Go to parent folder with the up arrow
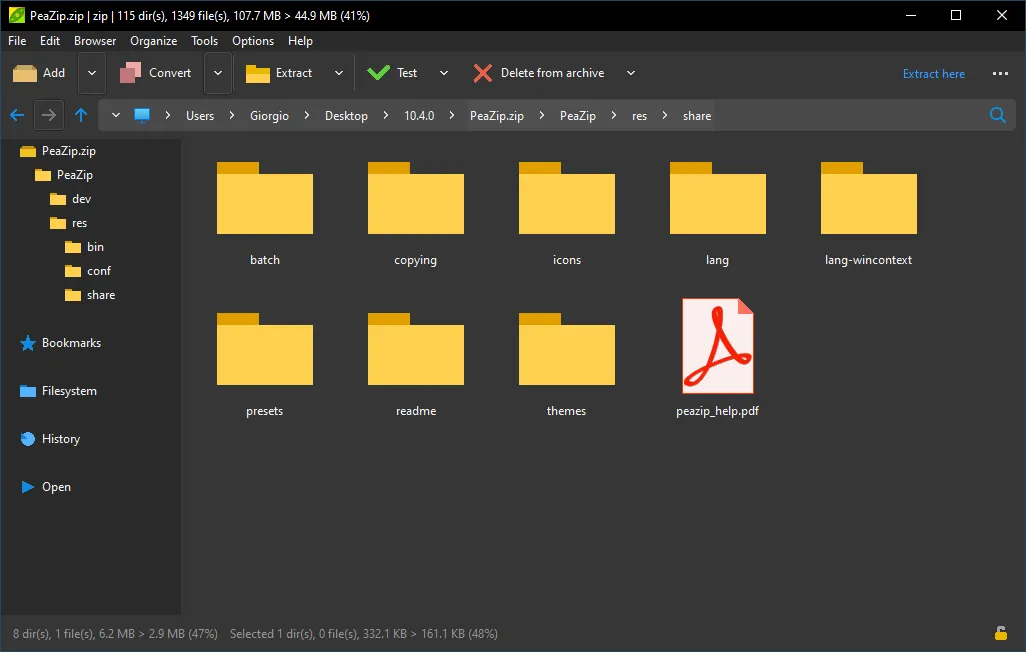The width and height of the screenshot is (1026, 652). pos(81,115)
